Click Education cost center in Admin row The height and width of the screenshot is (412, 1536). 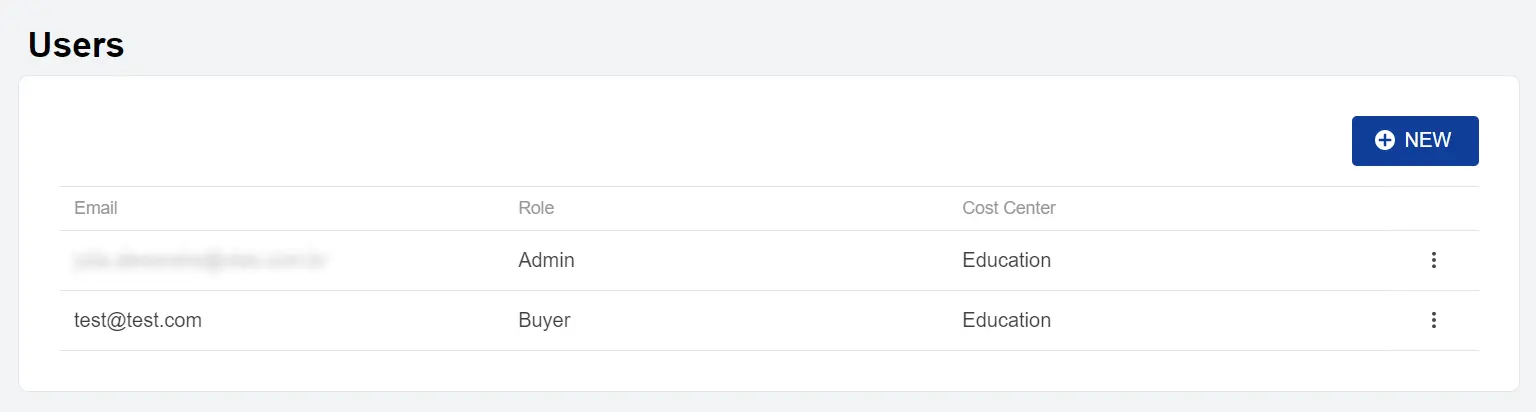click(1006, 260)
